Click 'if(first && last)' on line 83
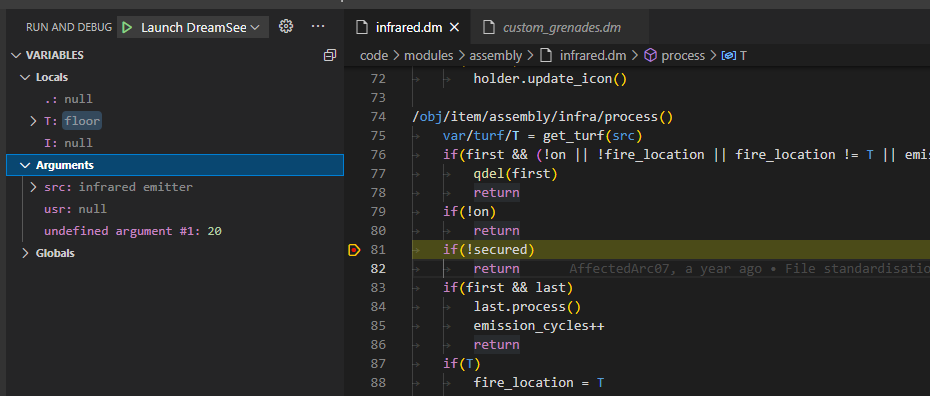930x396 pixels. (x=508, y=288)
